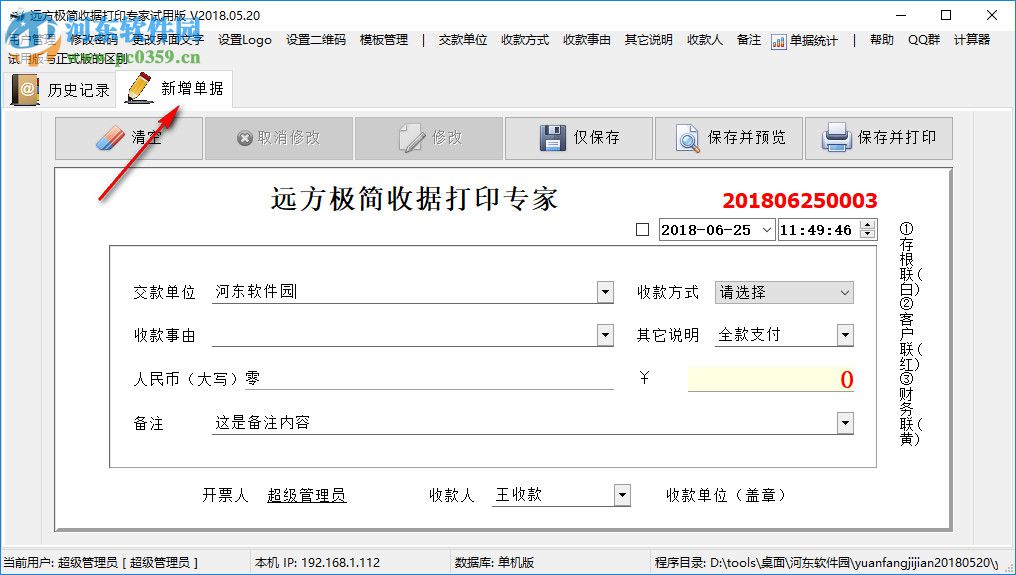The width and height of the screenshot is (1016, 575).
Task: Open the 其它说明 menu item
Action: (649, 40)
